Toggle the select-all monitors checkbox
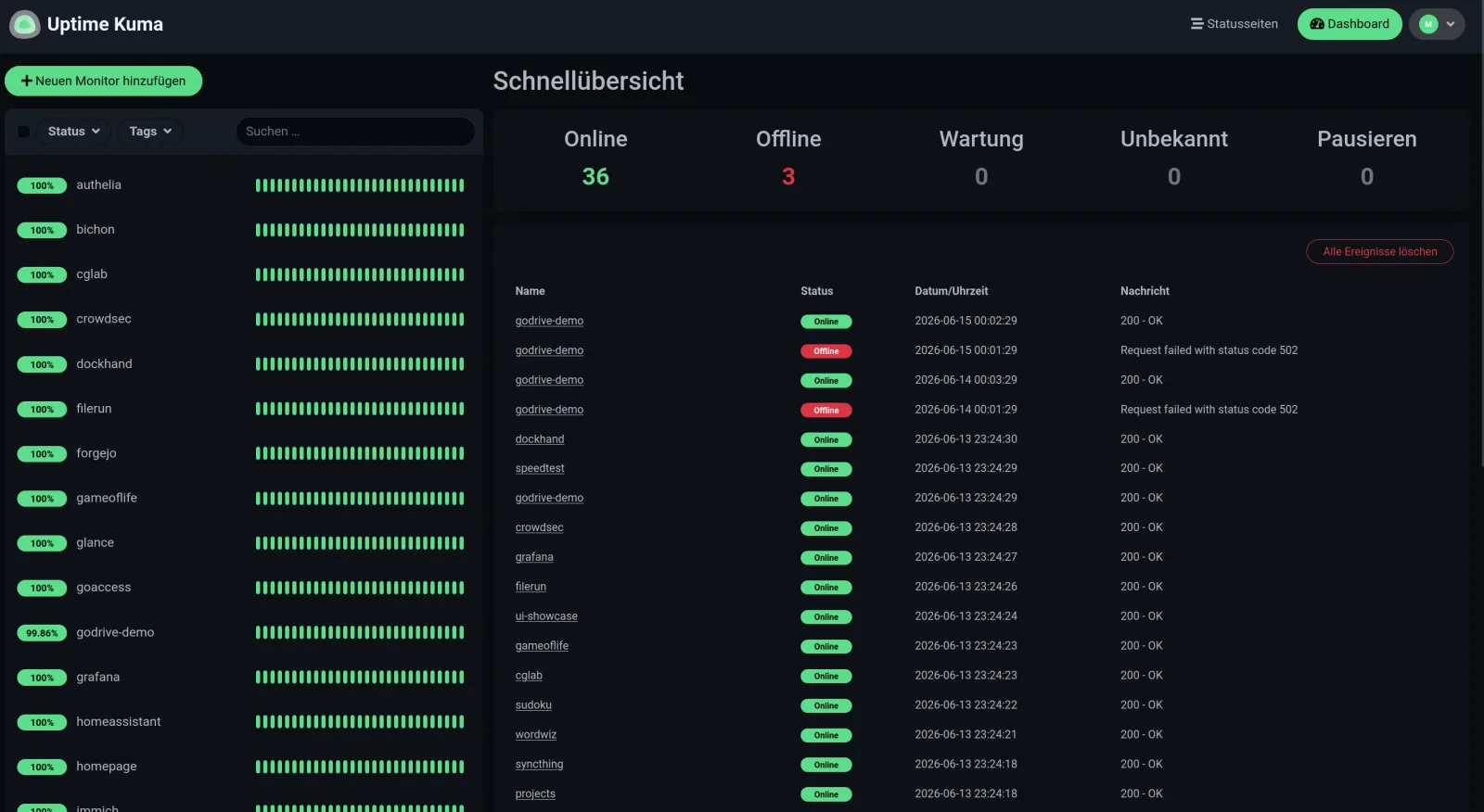Image resolution: width=1484 pixels, height=812 pixels. pyautogui.click(x=24, y=132)
